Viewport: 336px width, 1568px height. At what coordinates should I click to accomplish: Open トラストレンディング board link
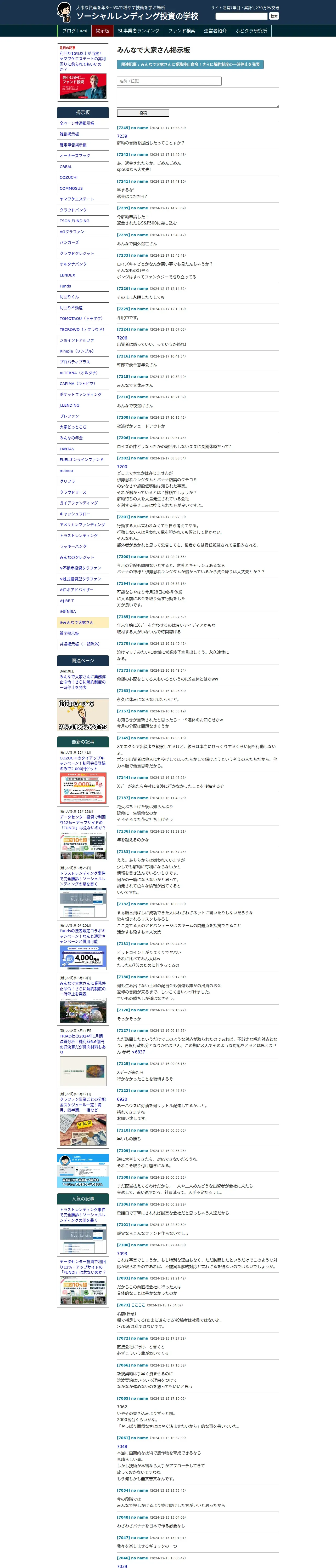tap(83, 536)
